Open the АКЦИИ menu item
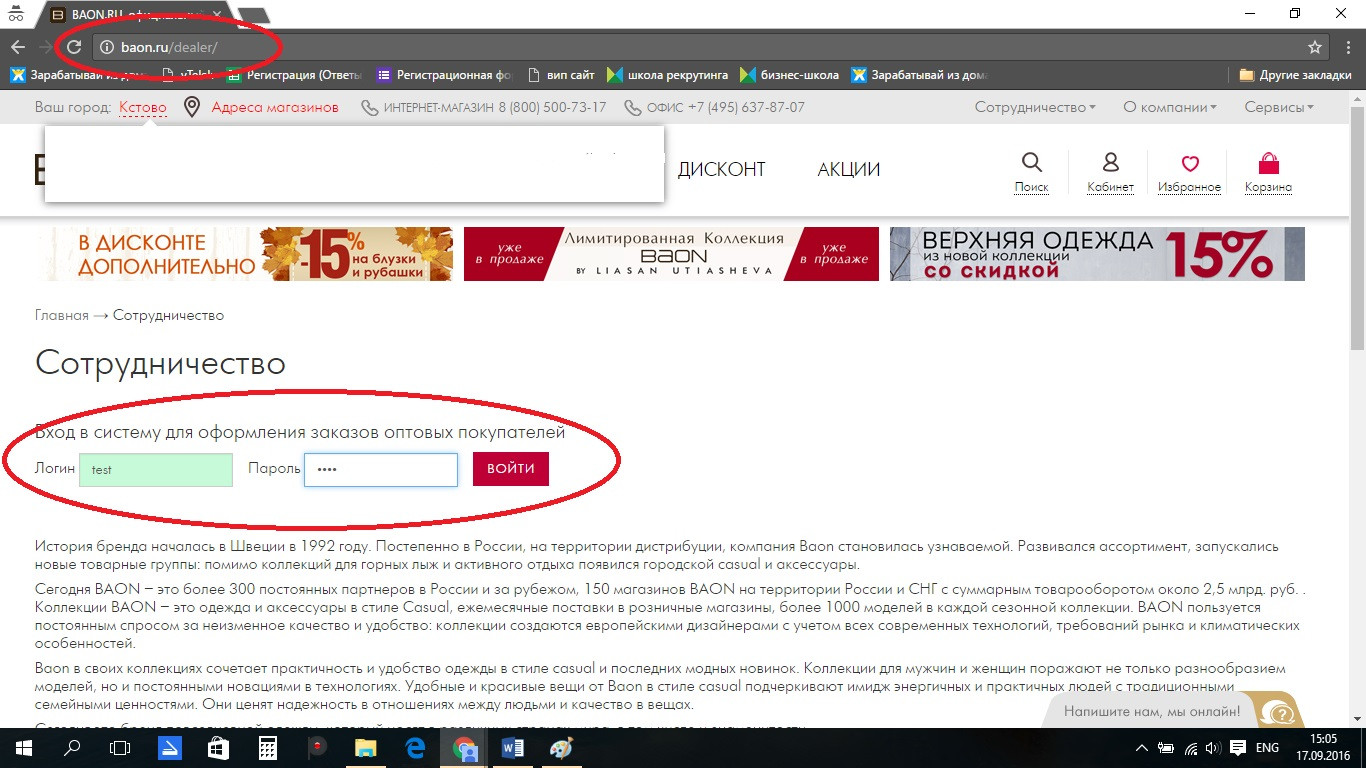The height and width of the screenshot is (768, 1366). [848, 169]
